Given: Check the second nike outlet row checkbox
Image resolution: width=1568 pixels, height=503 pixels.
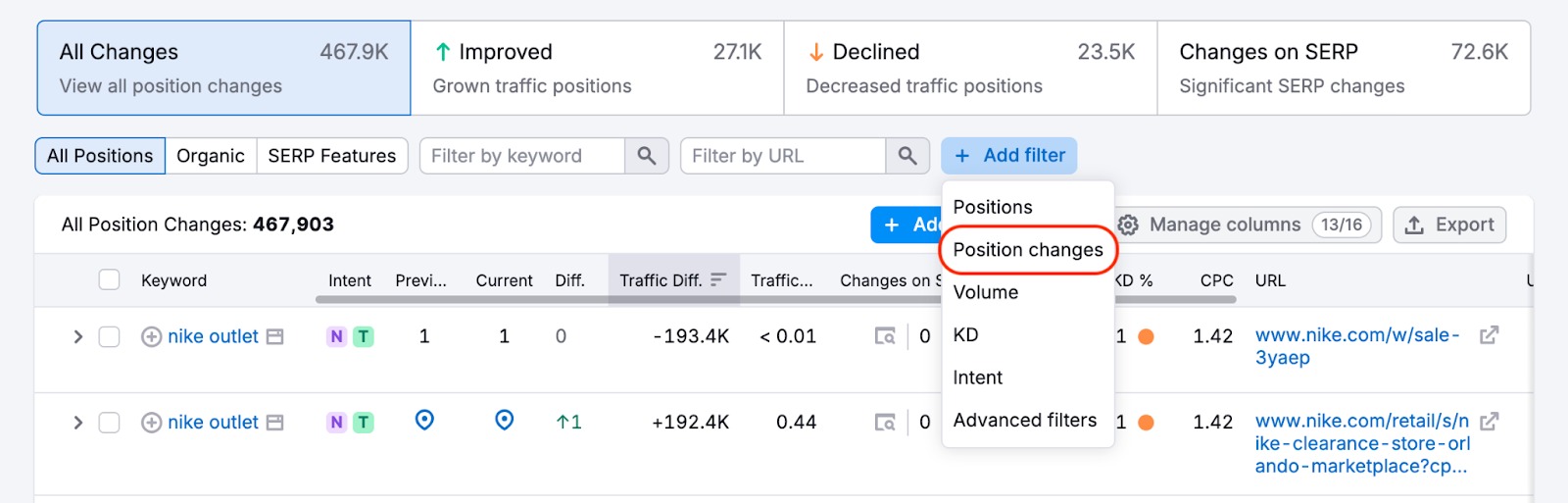Looking at the screenshot, I should tap(109, 423).
